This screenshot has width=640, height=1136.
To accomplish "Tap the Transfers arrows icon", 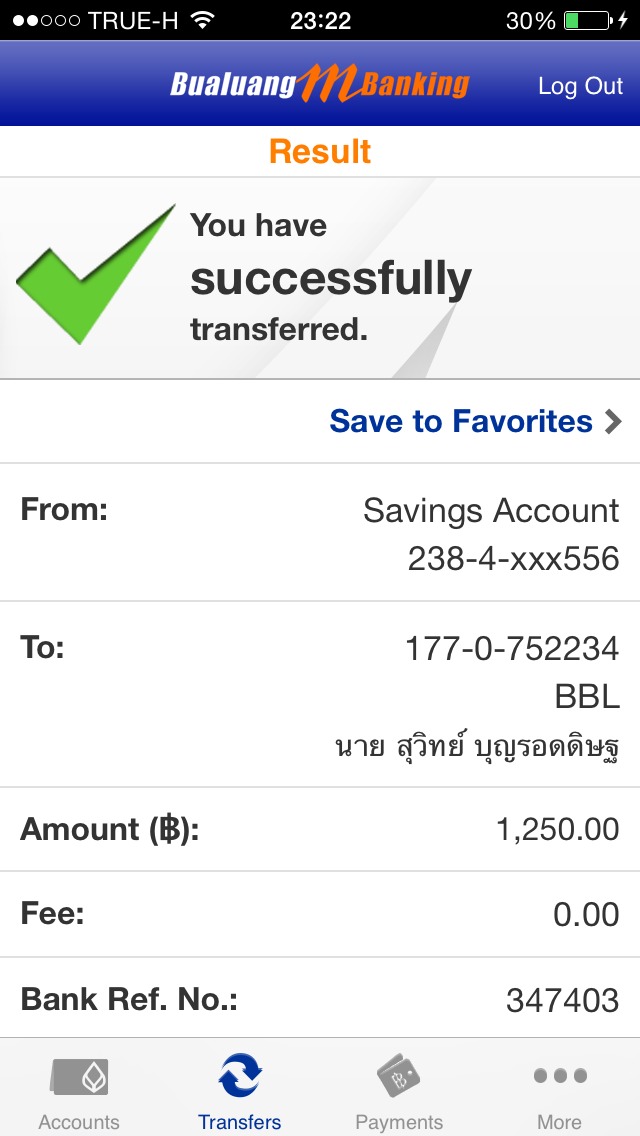I will pyautogui.click(x=240, y=1076).
